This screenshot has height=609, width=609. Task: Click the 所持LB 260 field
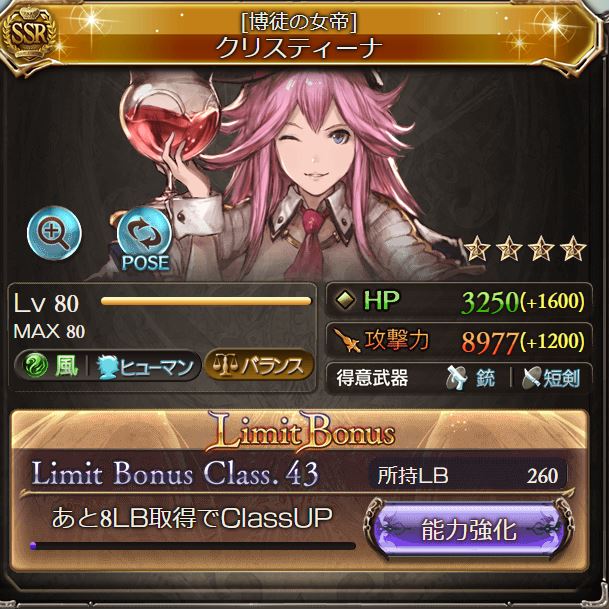pyautogui.click(x=468, y=475)
